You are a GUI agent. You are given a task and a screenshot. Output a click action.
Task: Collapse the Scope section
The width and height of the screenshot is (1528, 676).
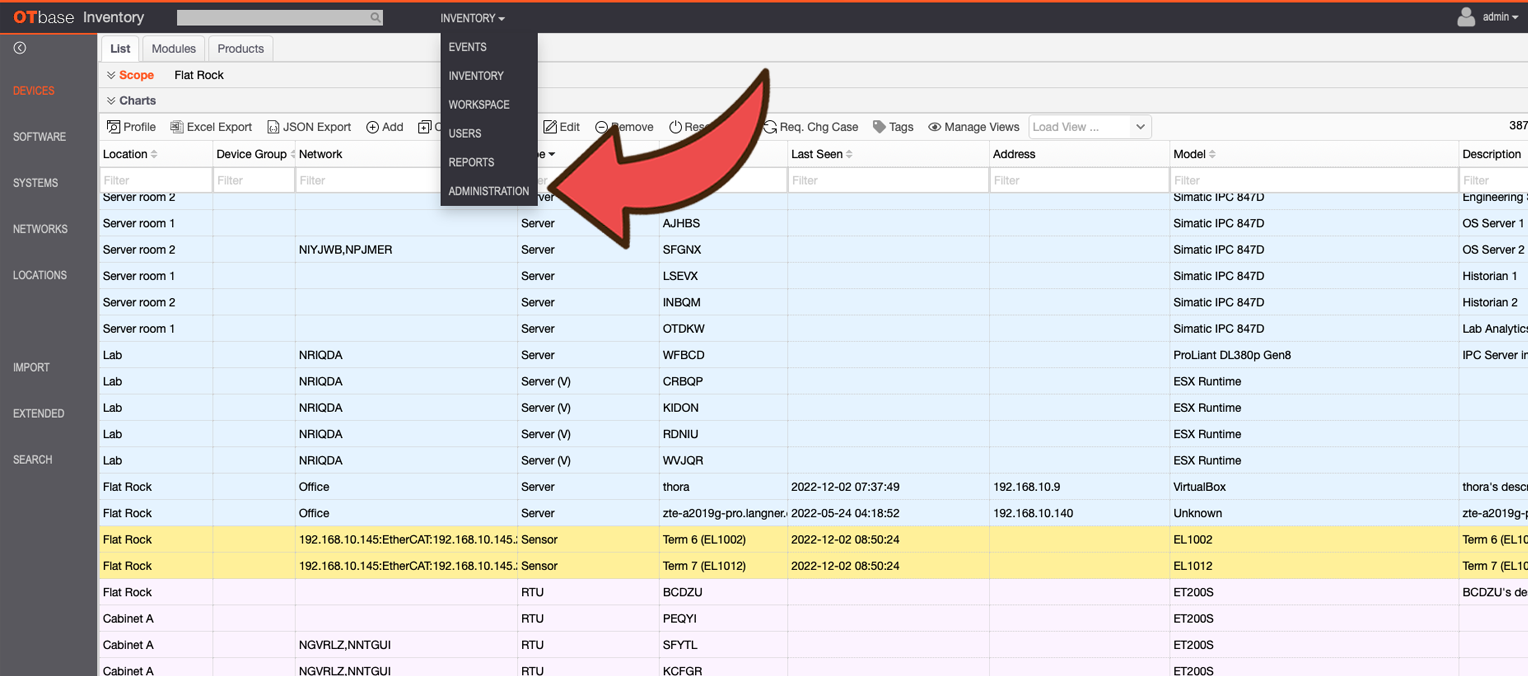(x=130, y=75)
